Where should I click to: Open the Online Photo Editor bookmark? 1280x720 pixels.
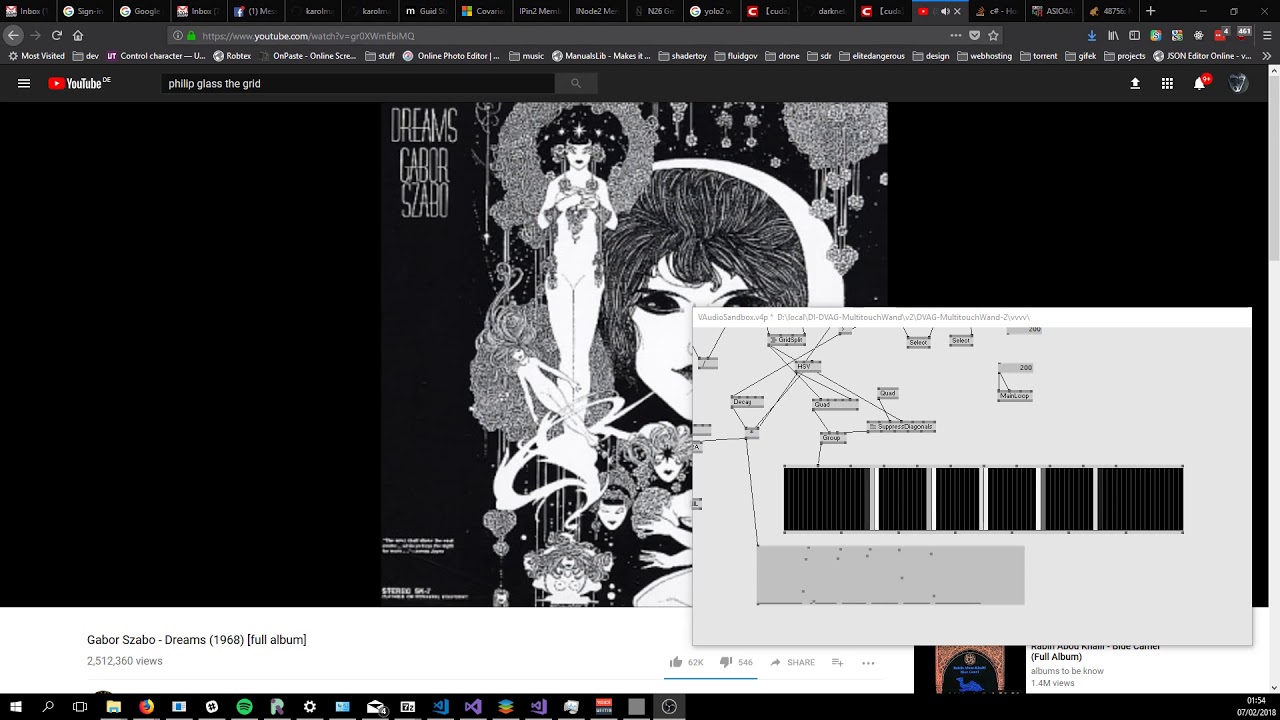coord(451,56)
